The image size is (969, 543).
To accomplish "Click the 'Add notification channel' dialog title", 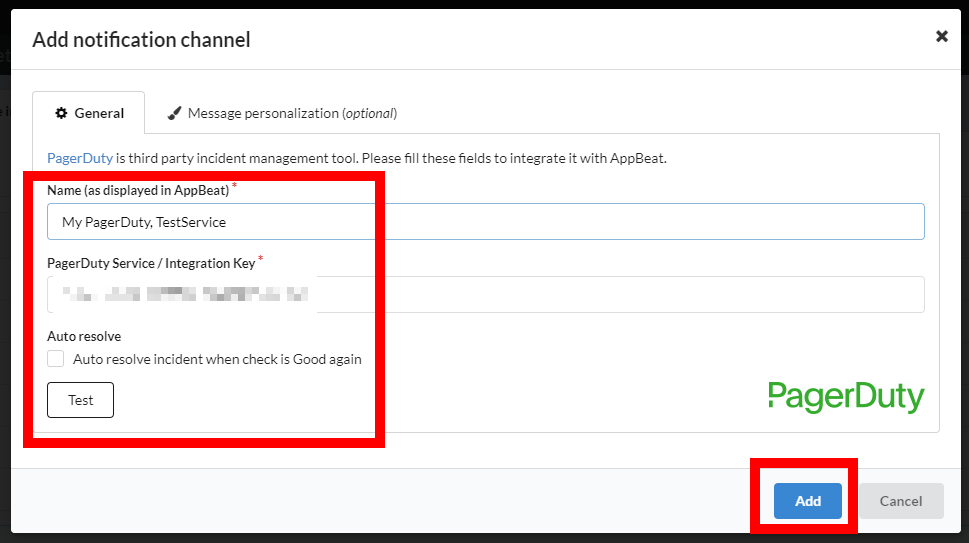I will [x=142, y=40].
